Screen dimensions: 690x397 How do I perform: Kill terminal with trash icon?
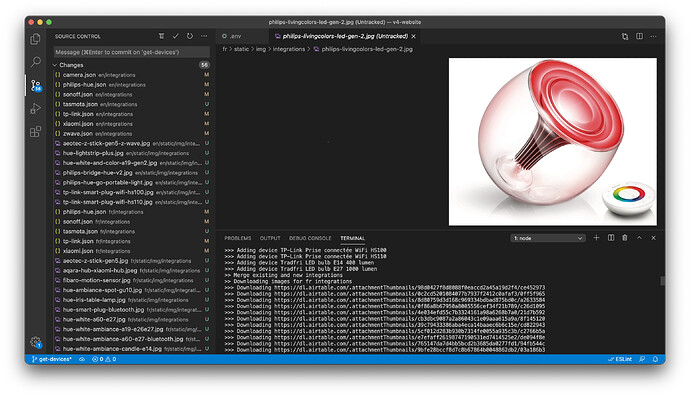point(624,238)
